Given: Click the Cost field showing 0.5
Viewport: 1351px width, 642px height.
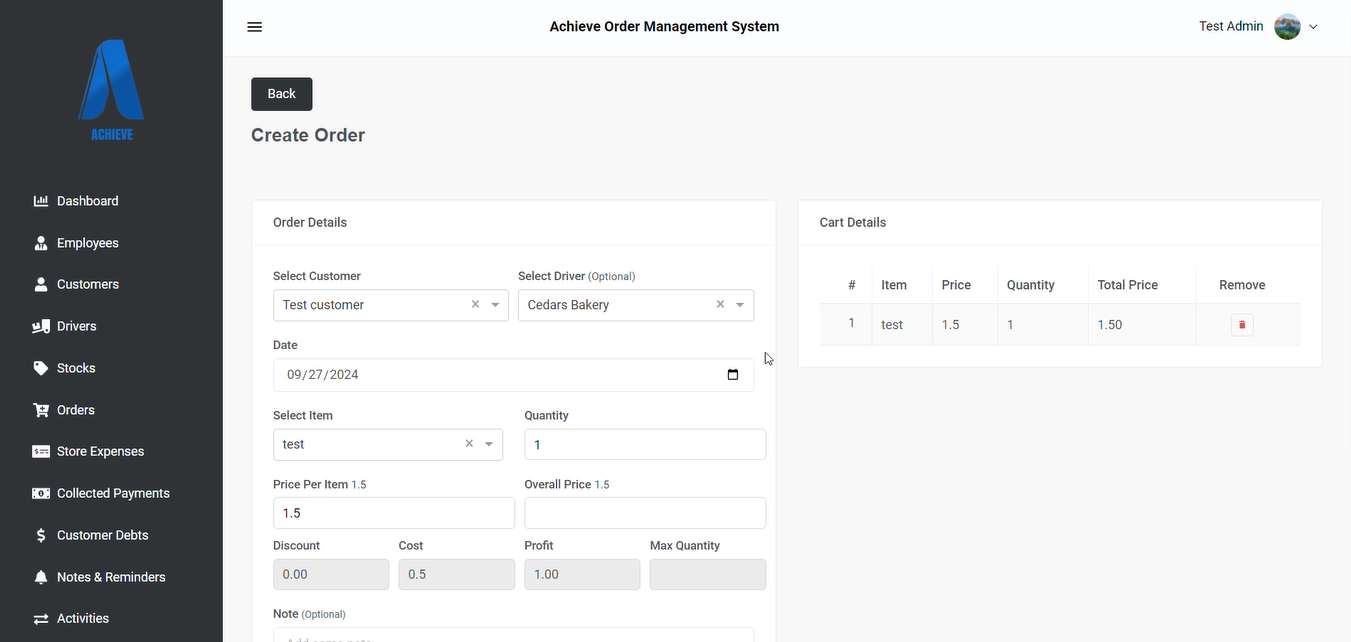Looking at the screenshot, I should pos(457,575).
